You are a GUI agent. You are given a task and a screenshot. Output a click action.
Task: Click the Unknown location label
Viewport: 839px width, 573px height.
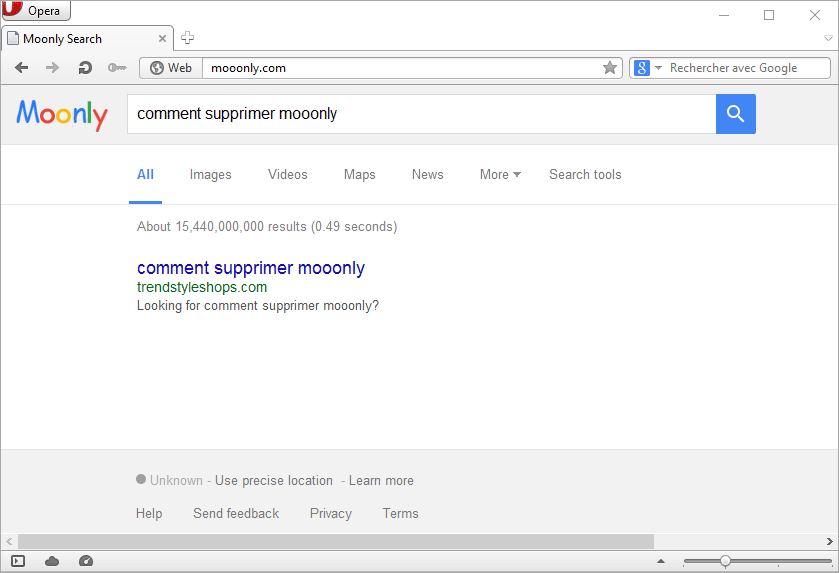176,480
